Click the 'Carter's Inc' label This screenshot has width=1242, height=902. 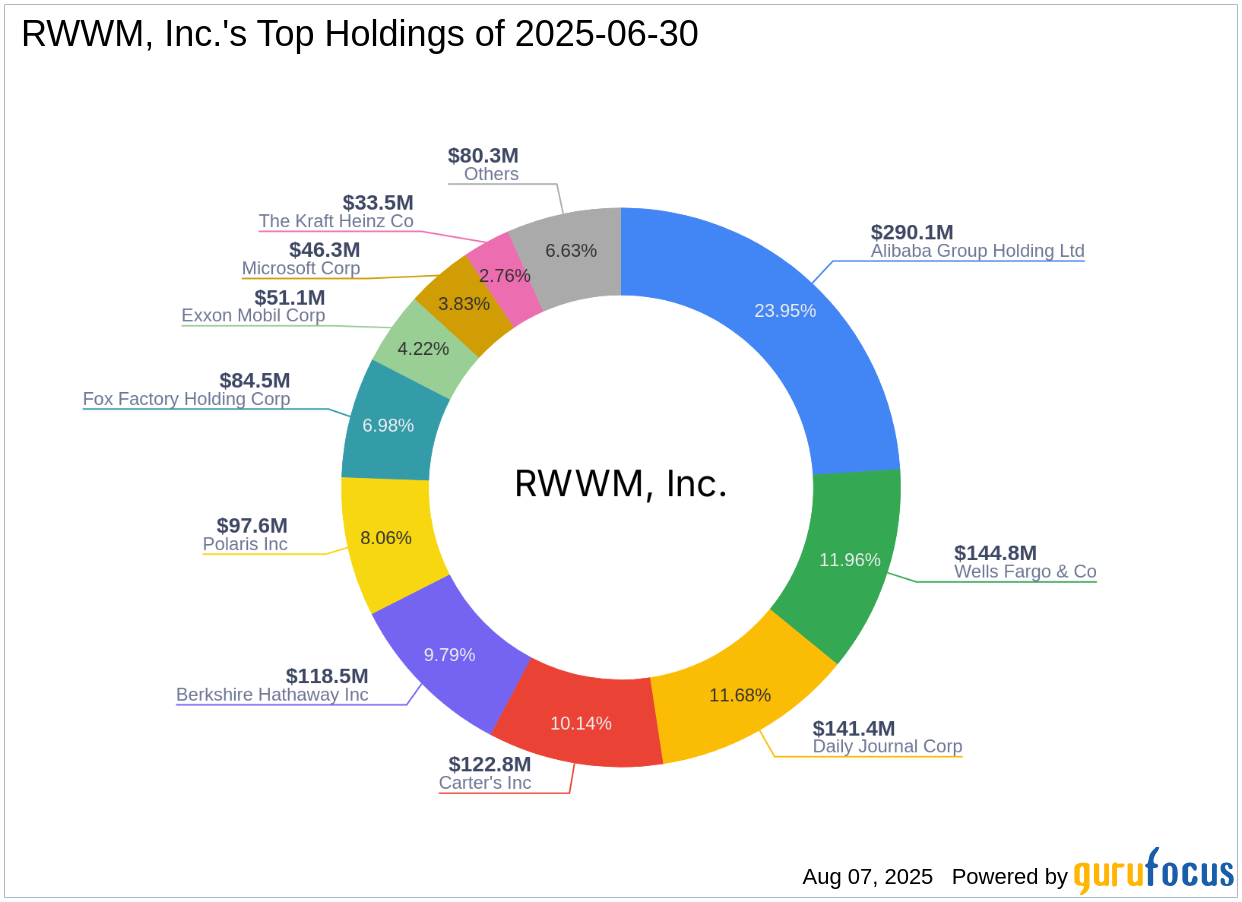tap(485, 783)
